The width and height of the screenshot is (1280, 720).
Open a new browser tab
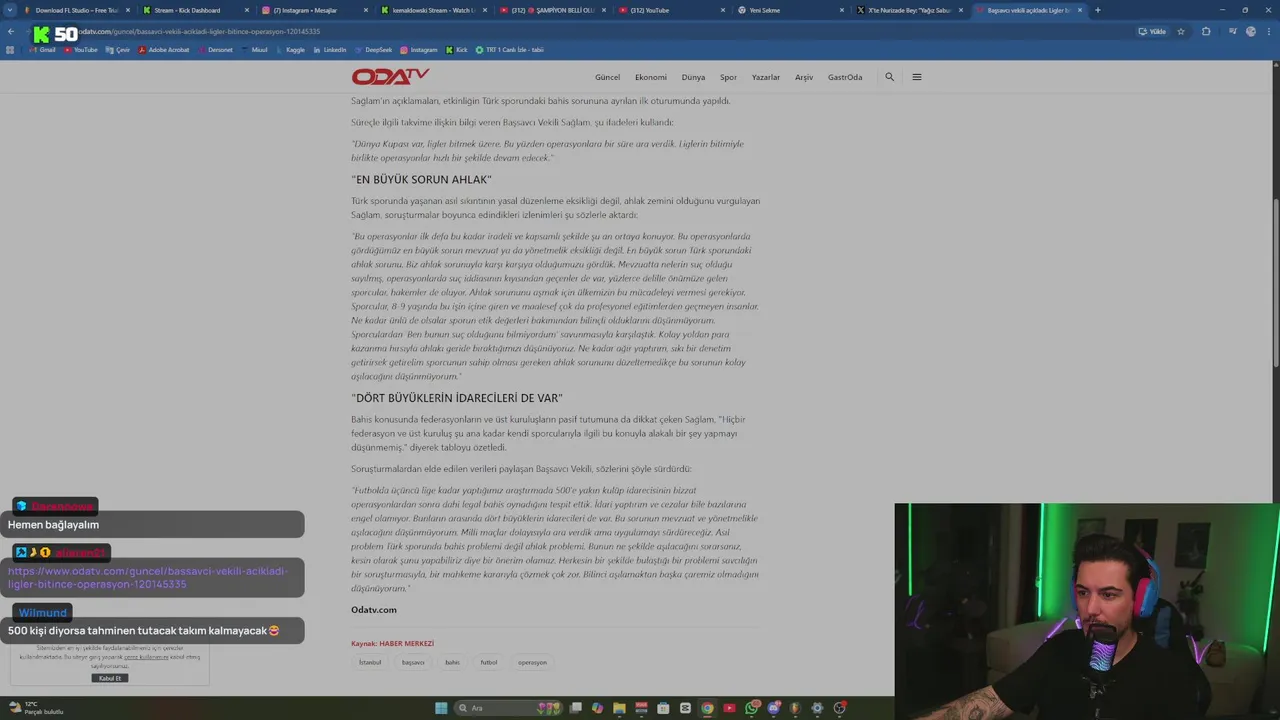[x=1097, y=10]
